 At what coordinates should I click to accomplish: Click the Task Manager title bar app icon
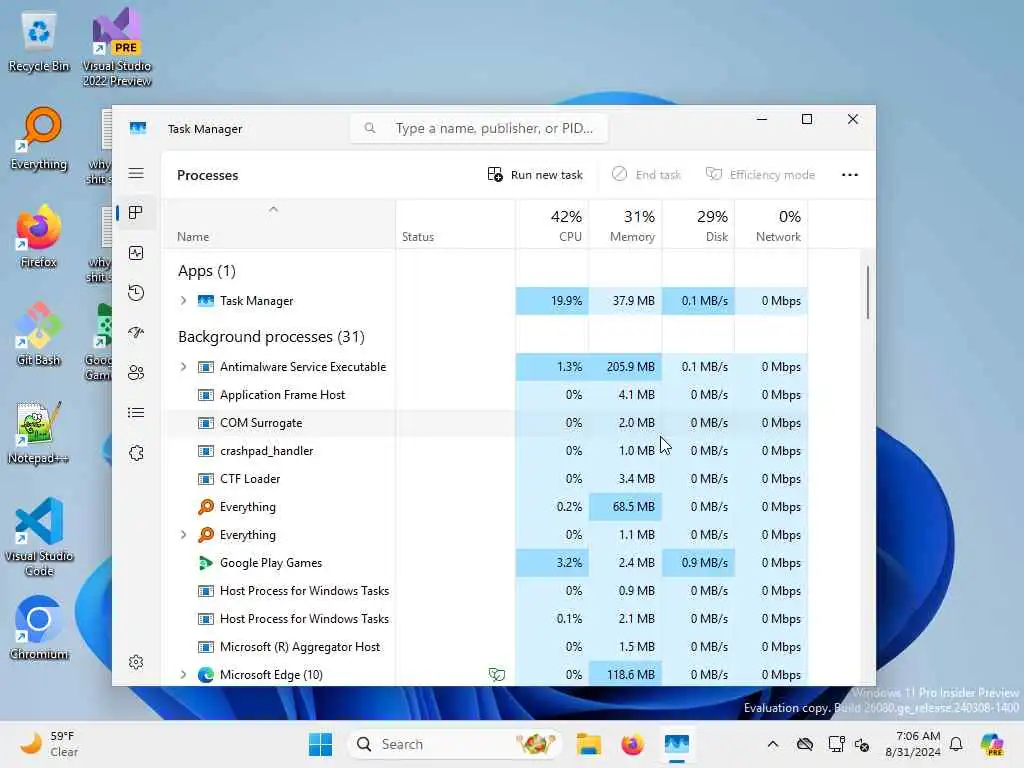pos(138,128)
